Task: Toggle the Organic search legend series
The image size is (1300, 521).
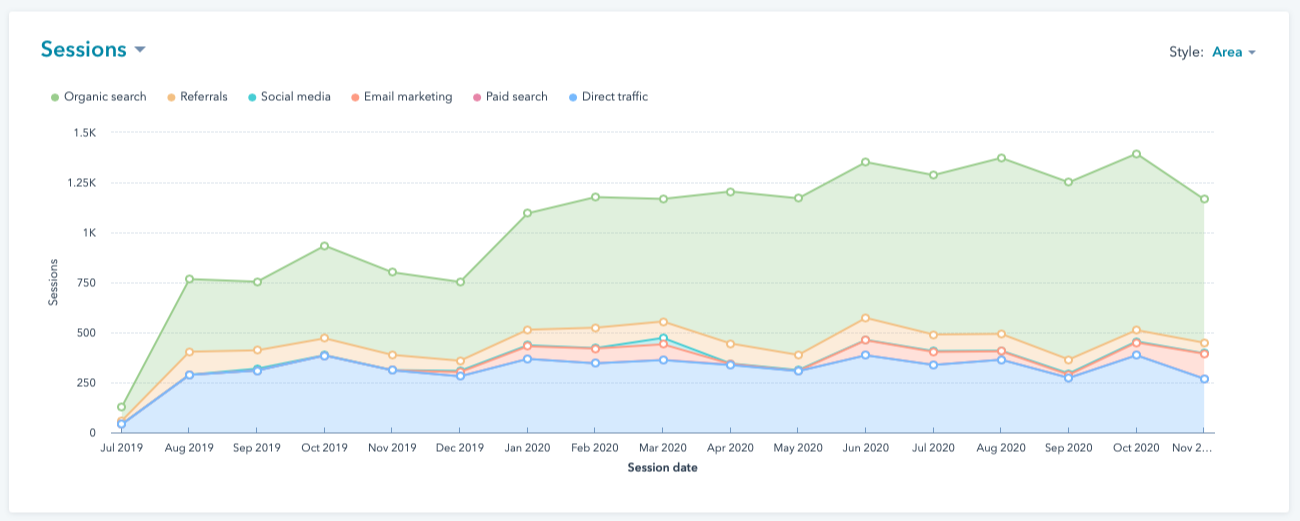Action: (x=98, y=97)
